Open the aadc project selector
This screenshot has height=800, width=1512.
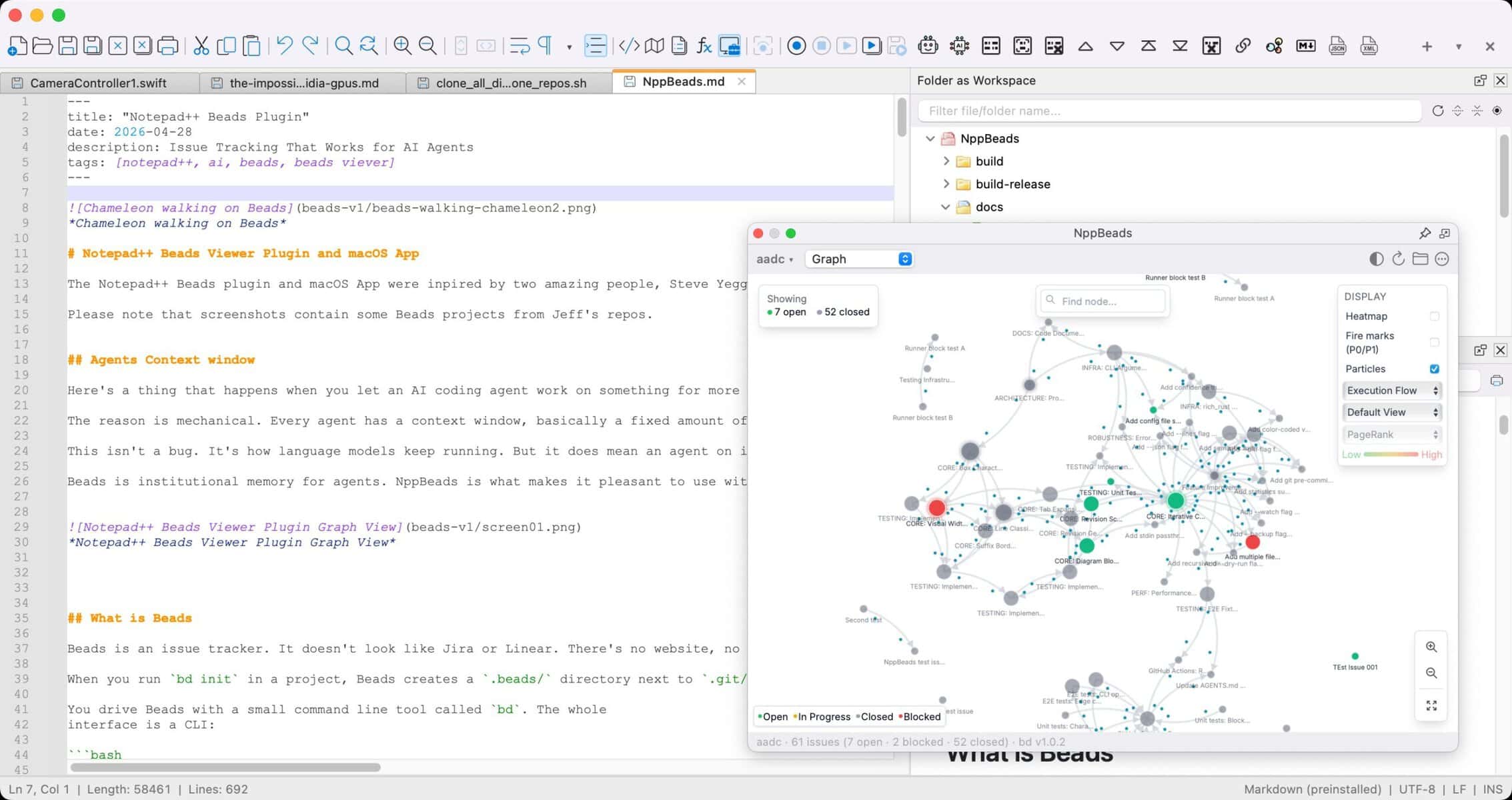[774, 259]
